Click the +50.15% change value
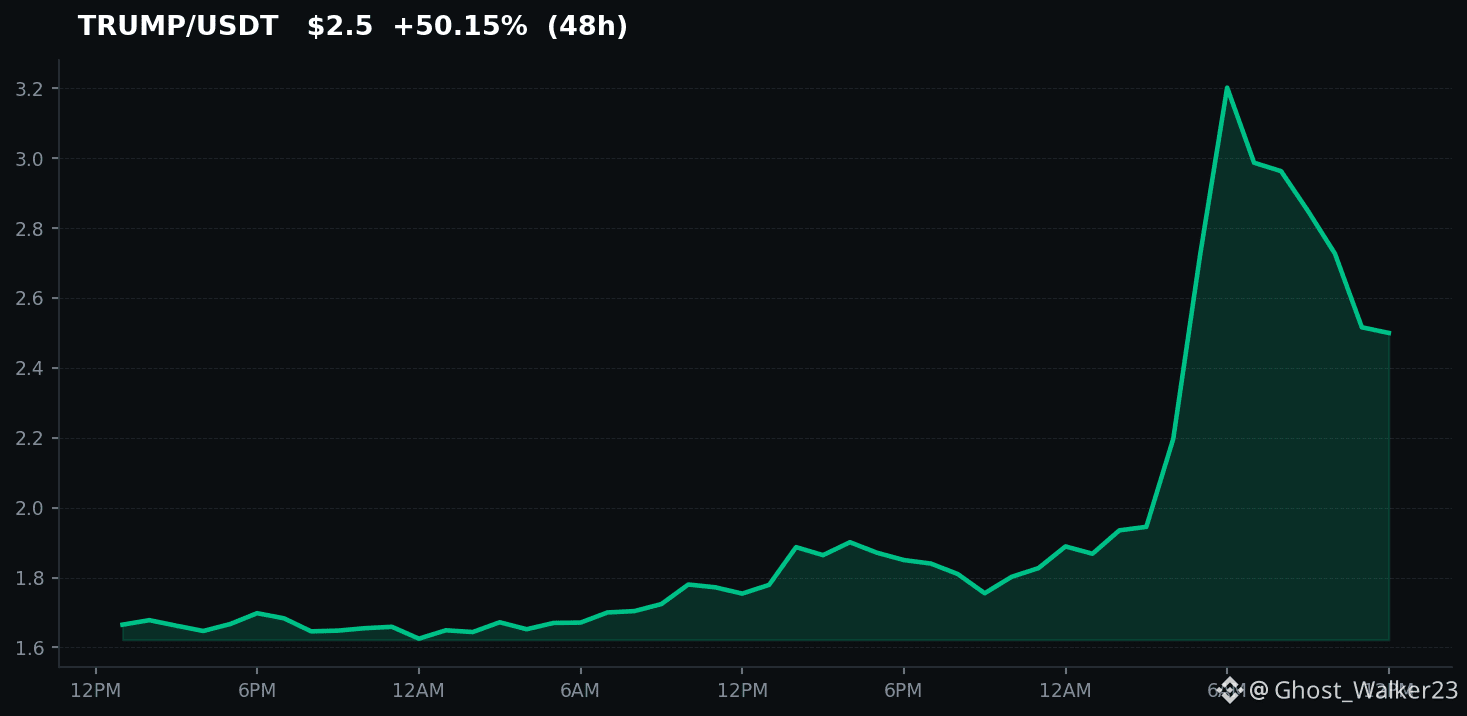Screen dimensions: 1467x716 [460, 27]
